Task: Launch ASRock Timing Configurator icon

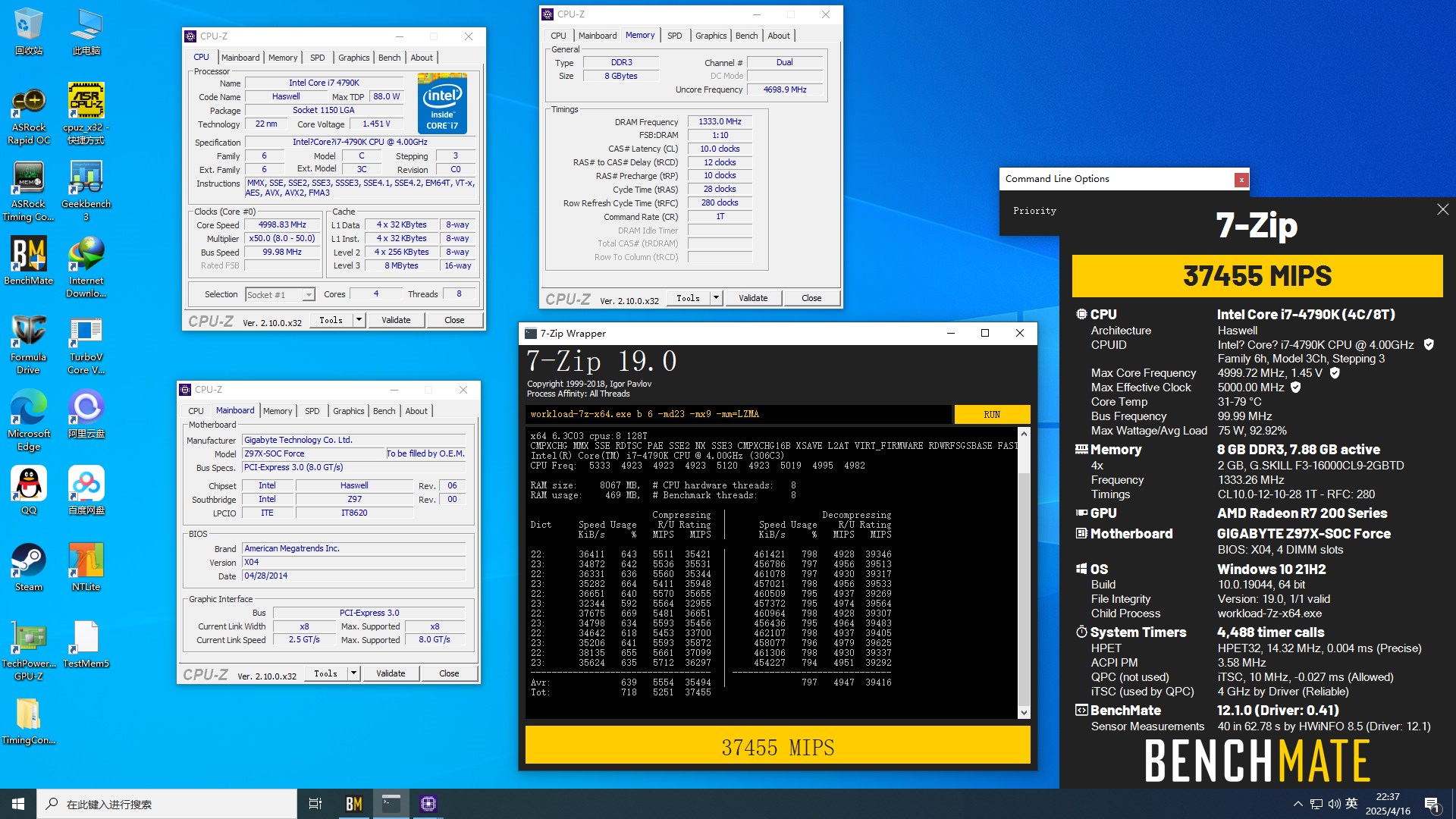Action: pyautogui.click(x=29, y=192)
